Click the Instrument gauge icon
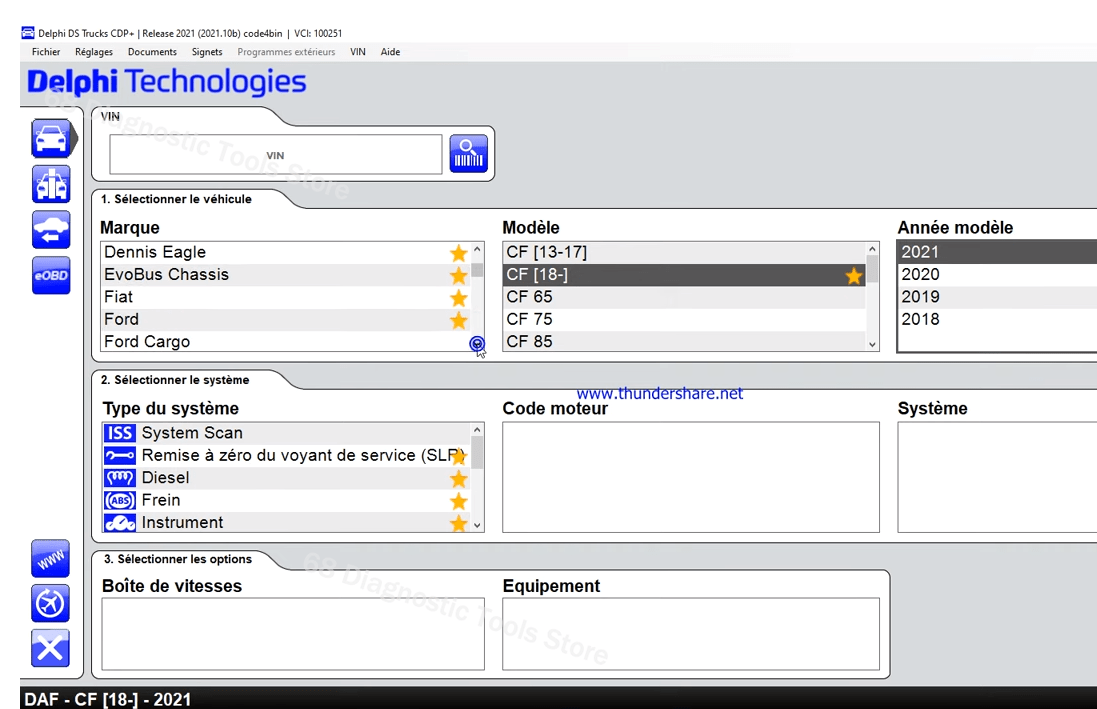The height and width of the screenshot is (709, 1097). tap(120, 522)
